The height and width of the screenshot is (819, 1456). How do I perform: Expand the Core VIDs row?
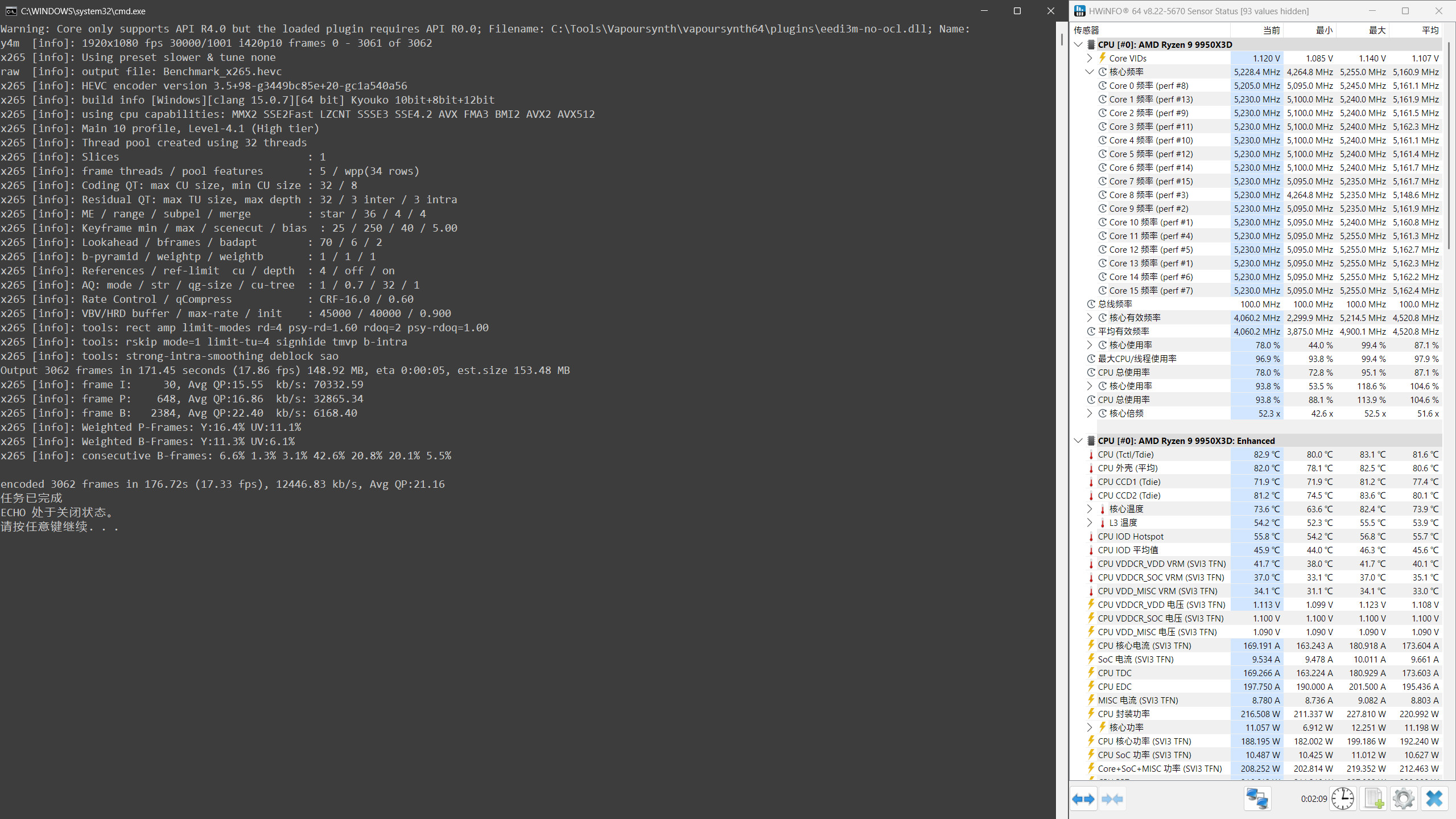coord(1090,58)
